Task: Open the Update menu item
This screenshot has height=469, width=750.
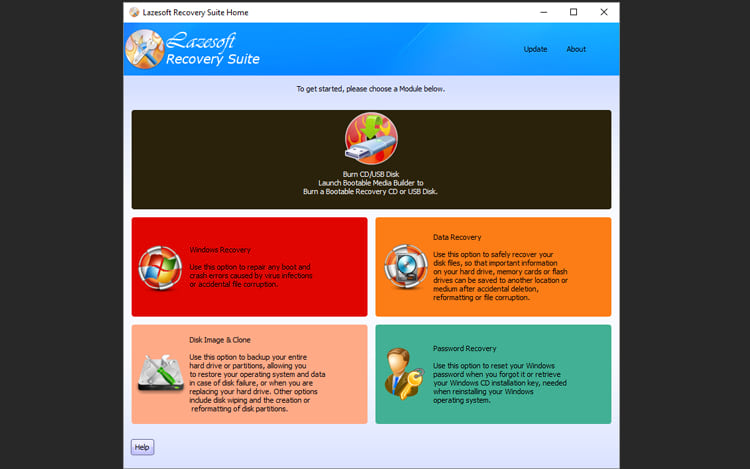Action: tap(535, 49)
